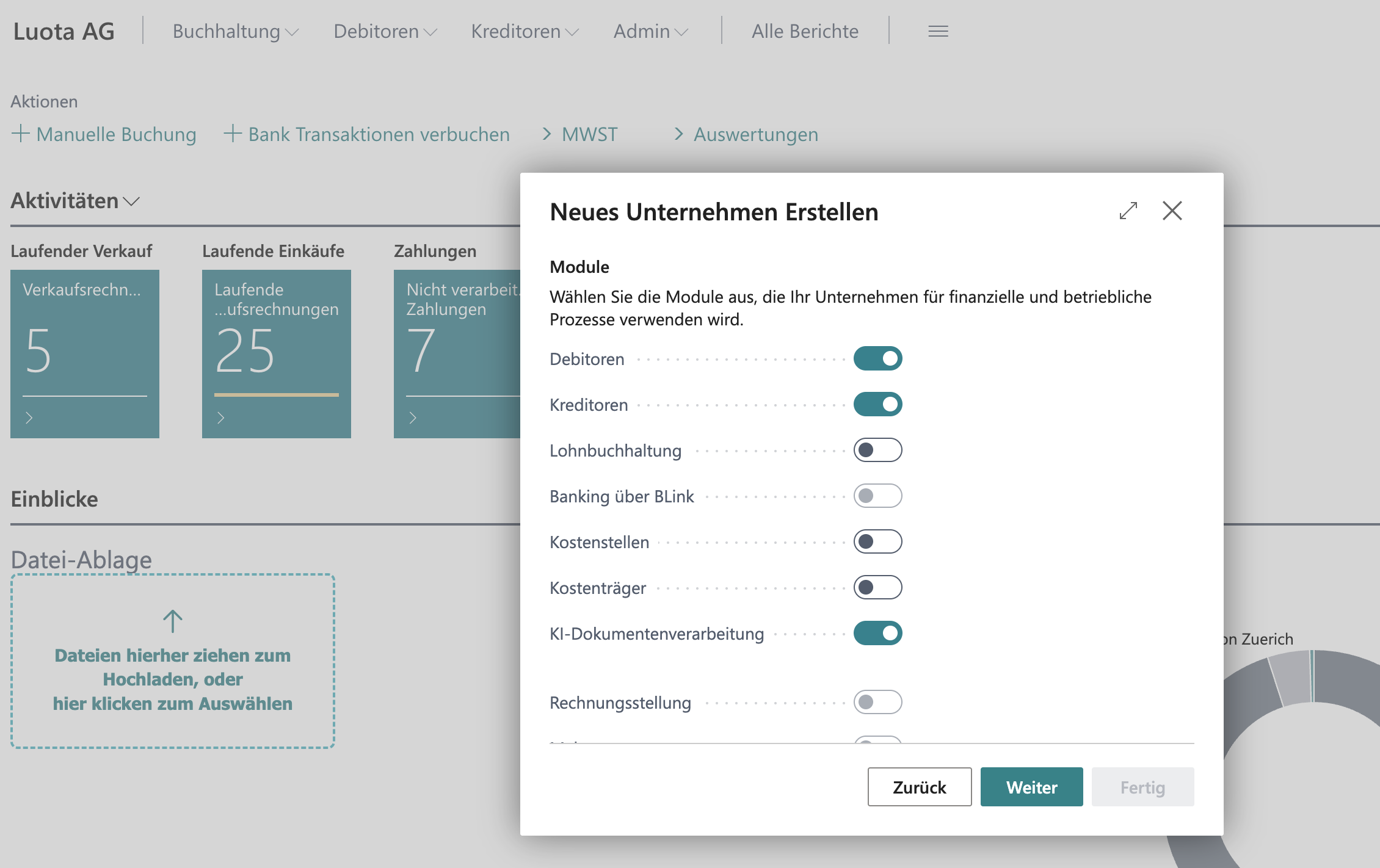Click the disabled Fertig button
This screenshot has width=1380, height=868.
(x=1142, y=787)
